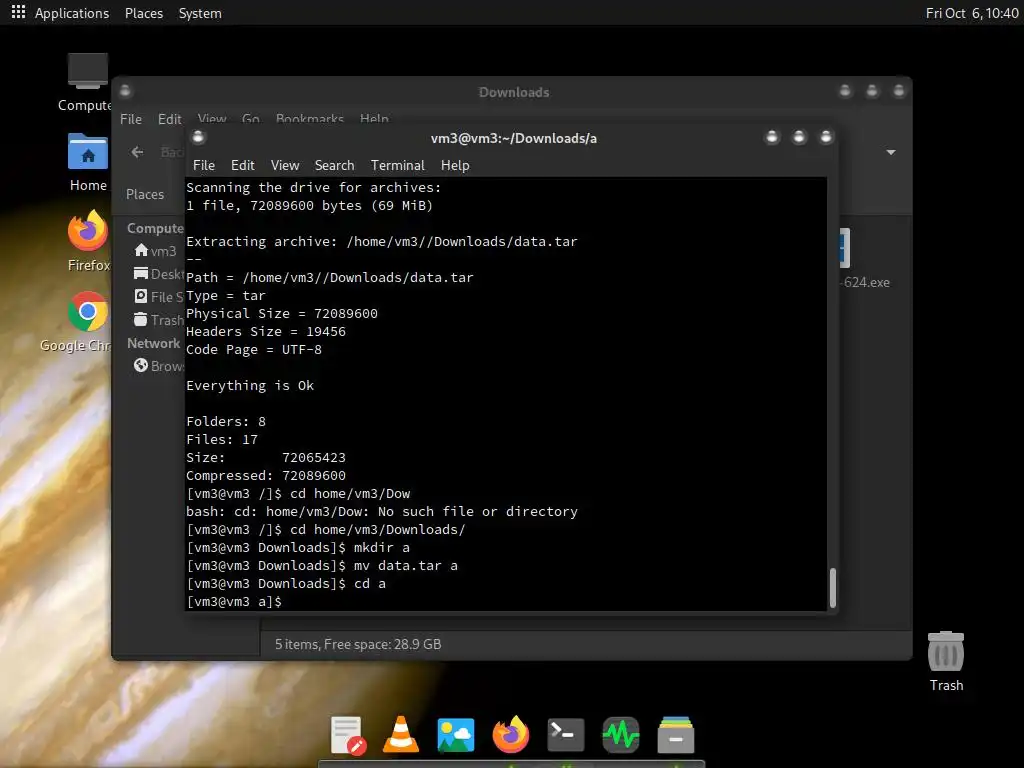Open the text editor in the dock
The image size is (1024, 768).
pos(347,735)
